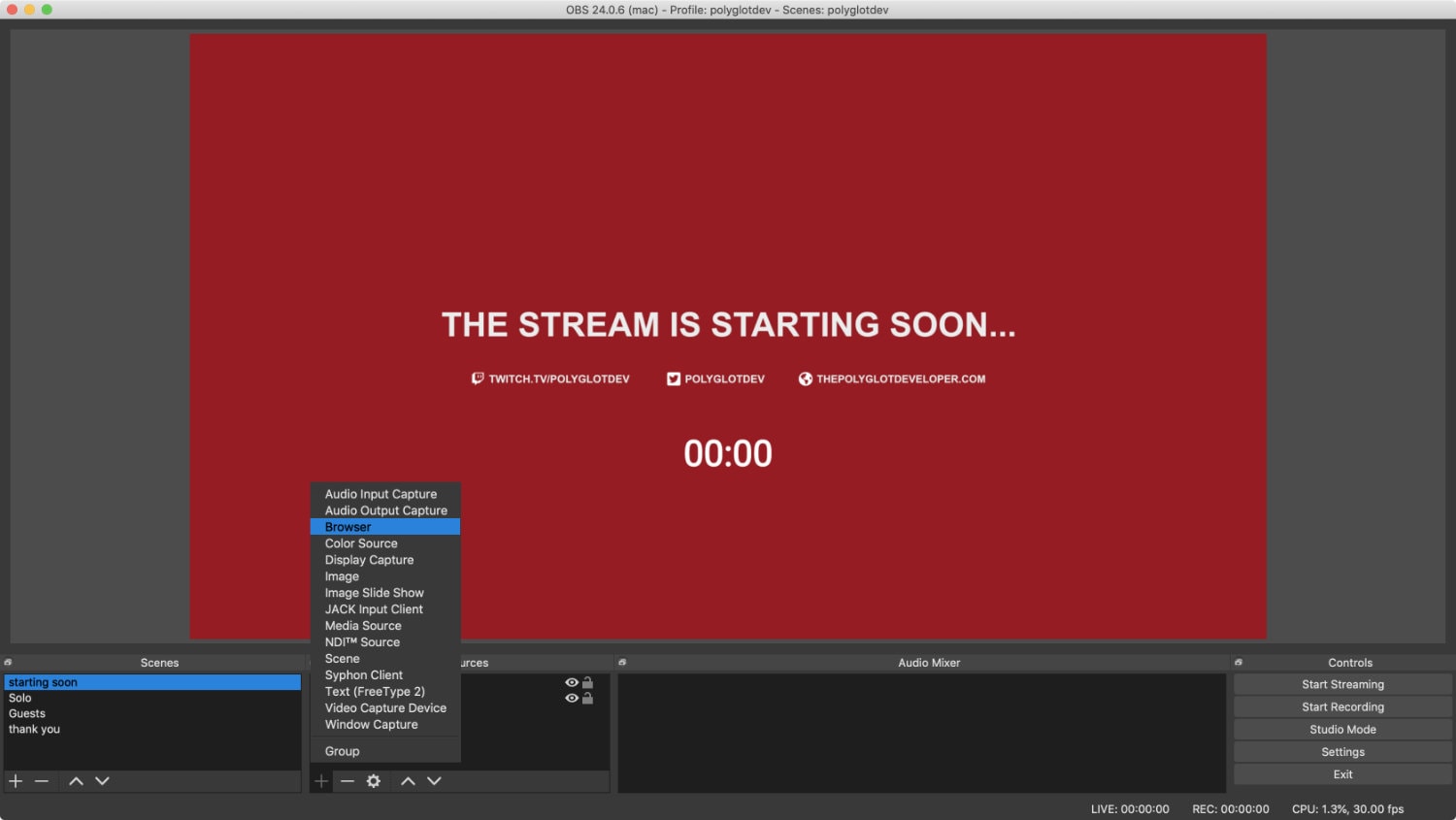The width and height of the screenshot is (1456, 820).
Task: Click the Controls panel title
Action: [1350, 663]
